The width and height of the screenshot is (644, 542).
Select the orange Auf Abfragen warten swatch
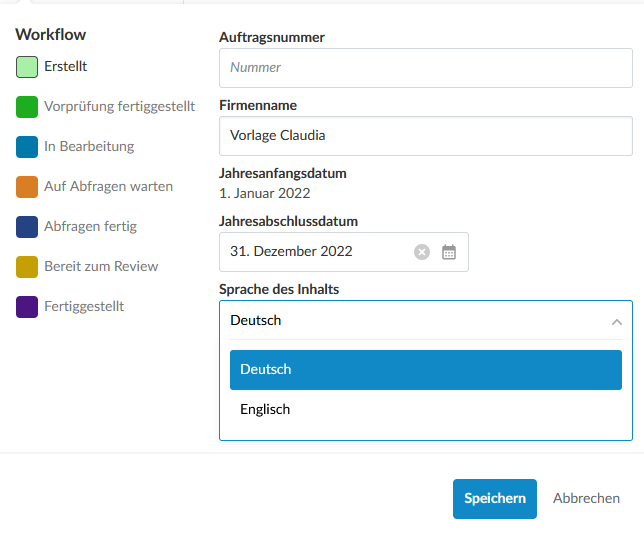pyautogui.click(x=27, y=187)
